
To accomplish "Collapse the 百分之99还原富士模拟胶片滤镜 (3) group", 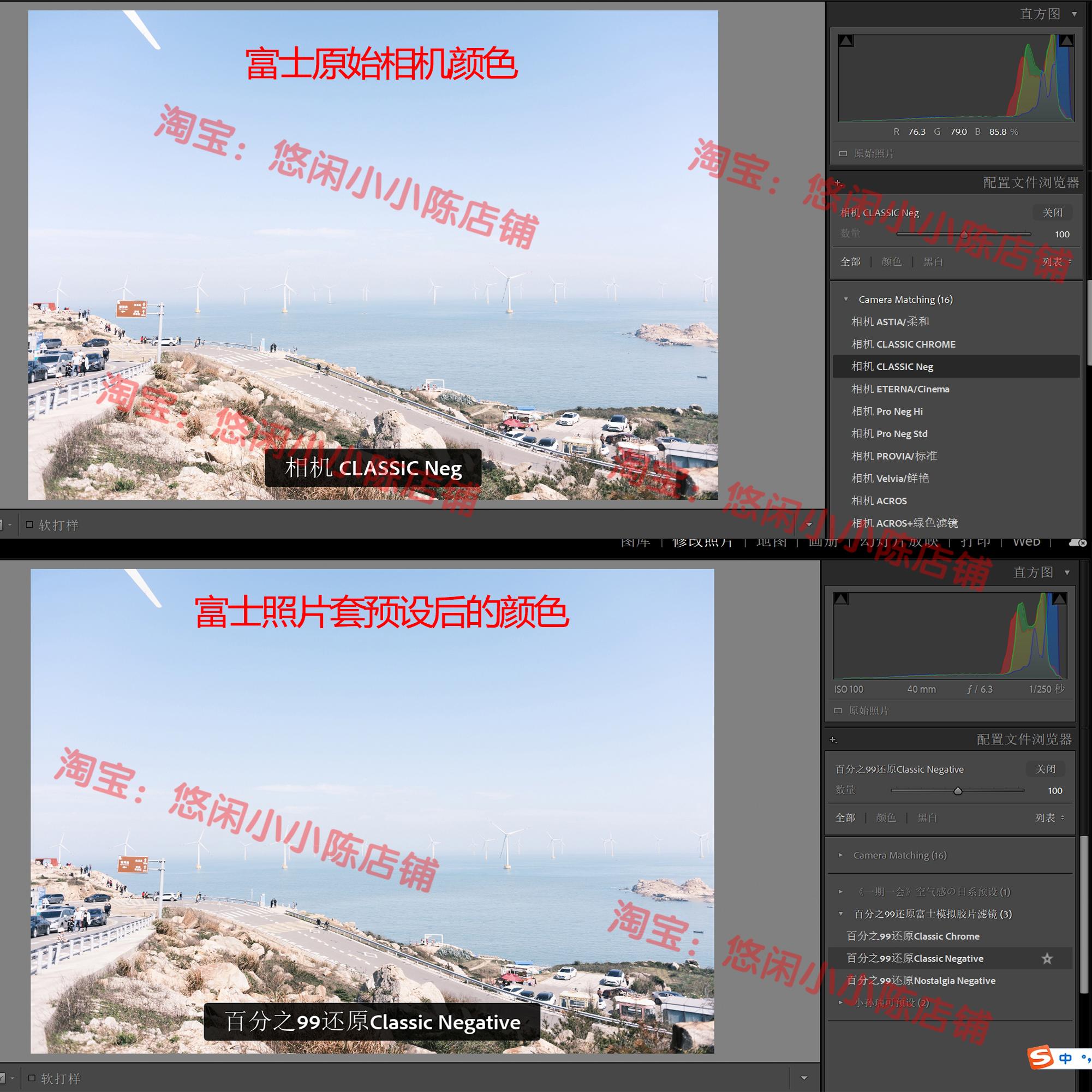I will (840, 914).
